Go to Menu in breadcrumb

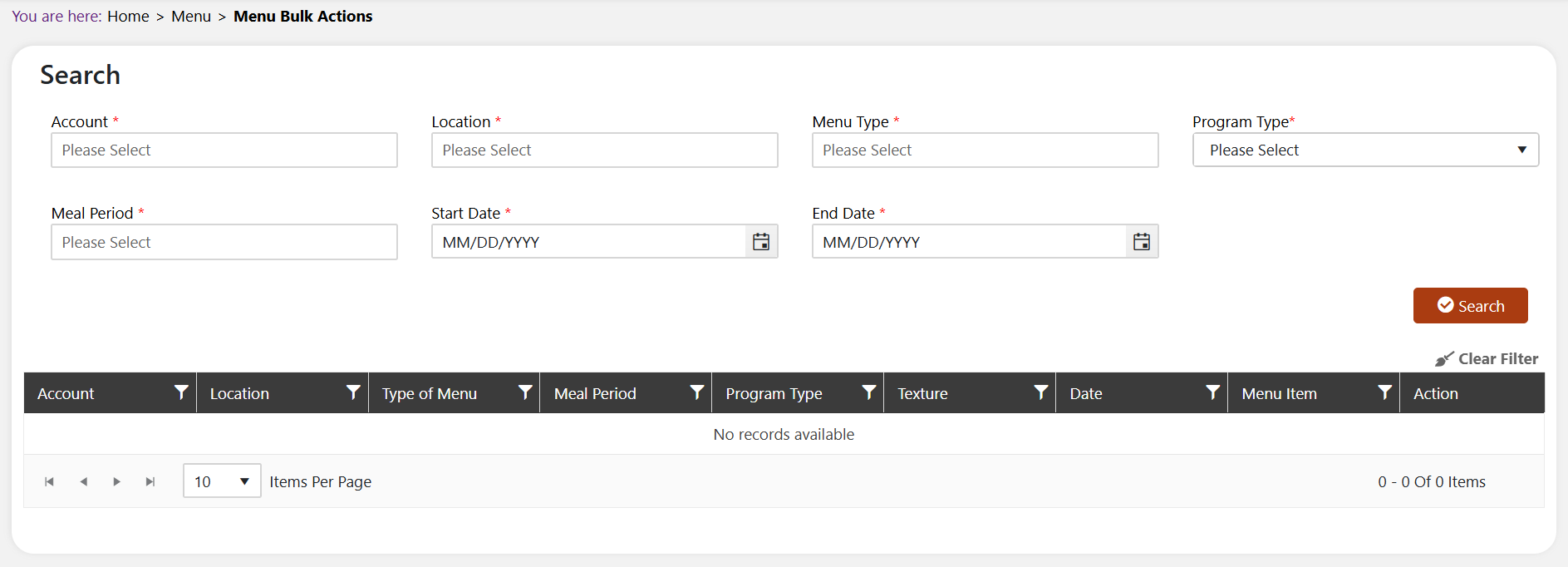[191, 17]
